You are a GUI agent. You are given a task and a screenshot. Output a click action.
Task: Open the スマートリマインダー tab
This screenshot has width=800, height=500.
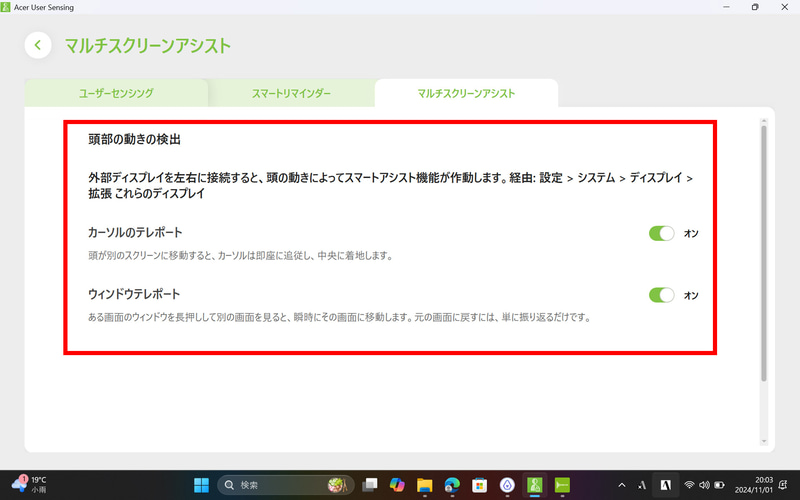coord(291,93)
